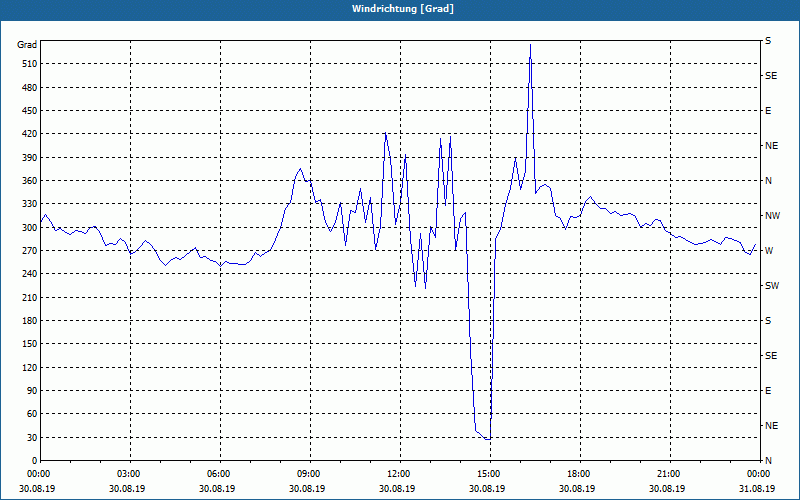Viewport: 800px width, 500px height.
Task: Select compass label NE aligned with 30
Action: pyautogui.click(x=771, y=426)
